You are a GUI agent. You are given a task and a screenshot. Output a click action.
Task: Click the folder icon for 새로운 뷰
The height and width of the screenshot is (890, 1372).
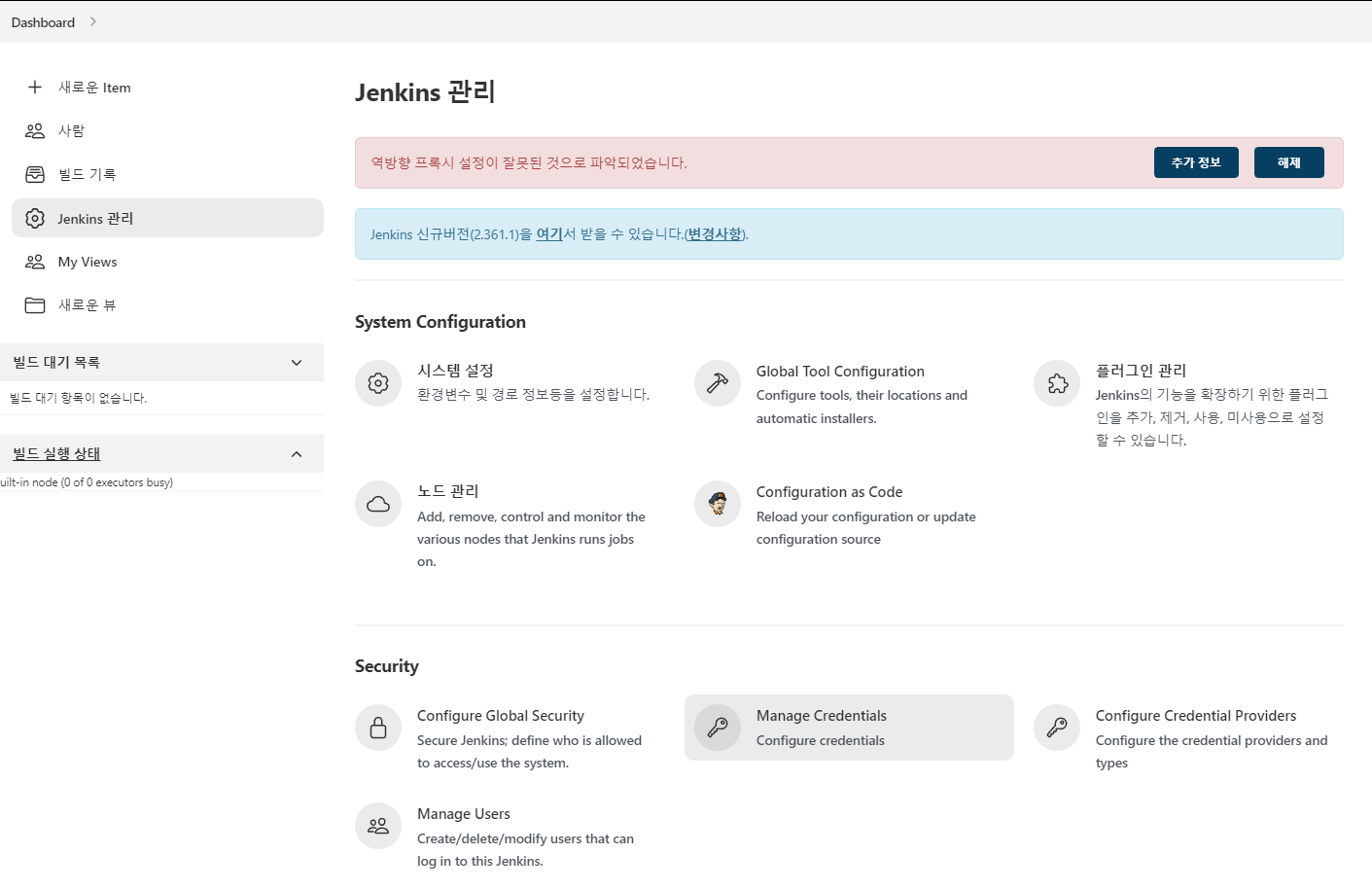35,305
